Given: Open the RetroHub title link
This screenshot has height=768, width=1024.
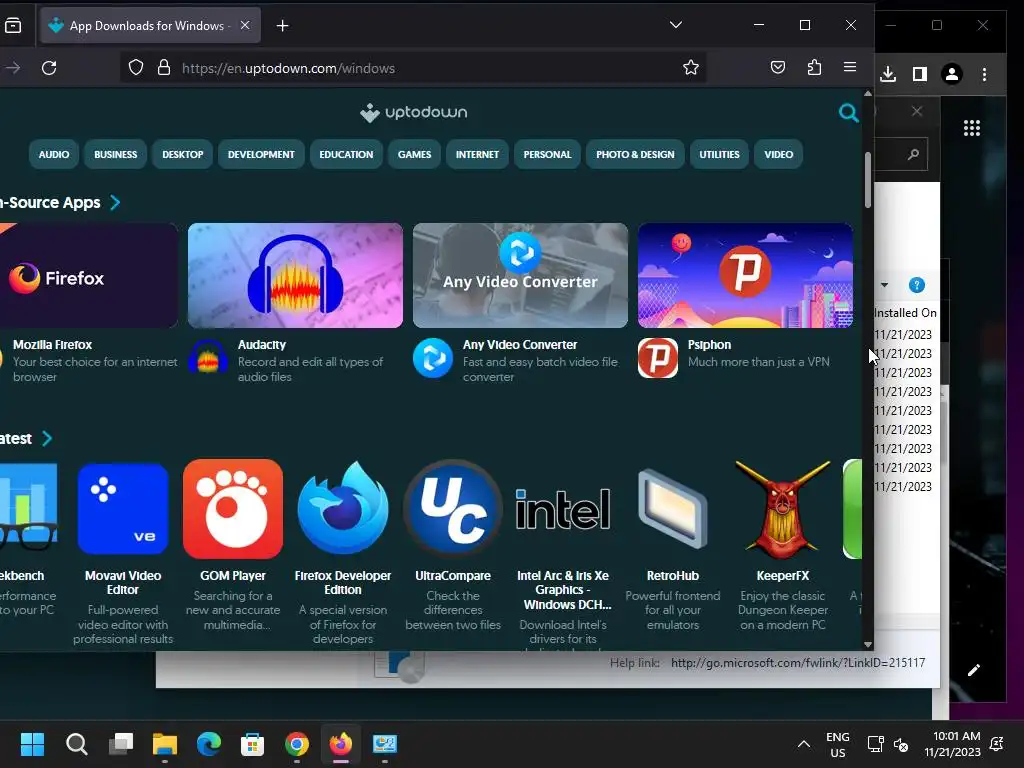Looking at the screenshot, I should (673, 576).
